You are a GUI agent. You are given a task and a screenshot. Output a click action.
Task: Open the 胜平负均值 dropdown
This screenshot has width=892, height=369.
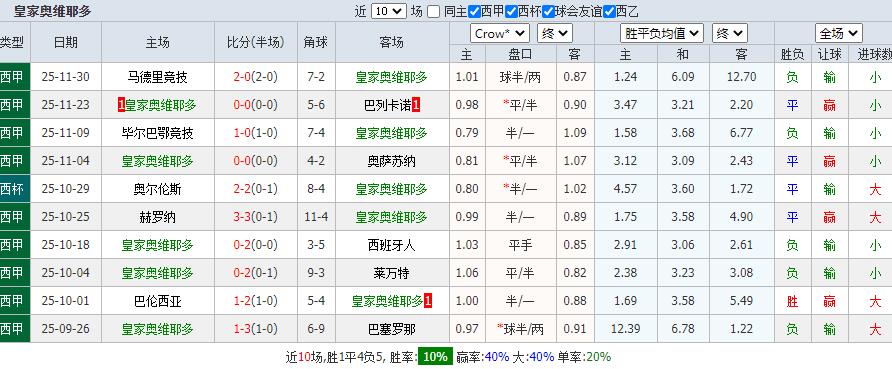coord(662,34)
